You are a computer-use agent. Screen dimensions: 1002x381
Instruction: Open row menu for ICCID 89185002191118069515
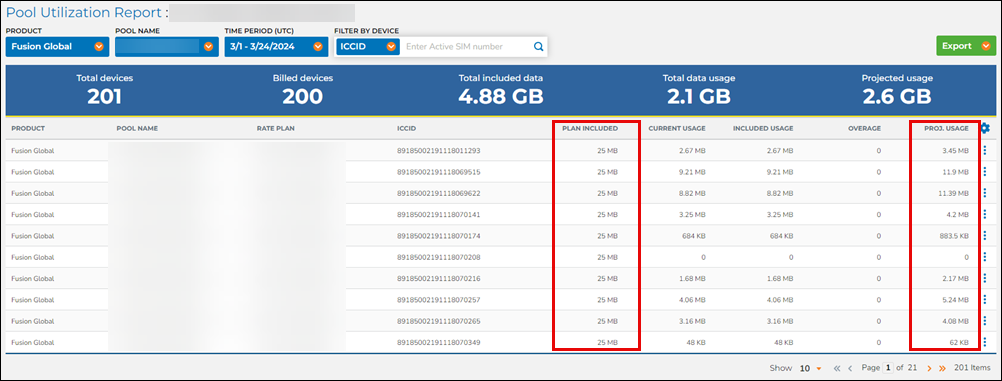tap(985, 171)
